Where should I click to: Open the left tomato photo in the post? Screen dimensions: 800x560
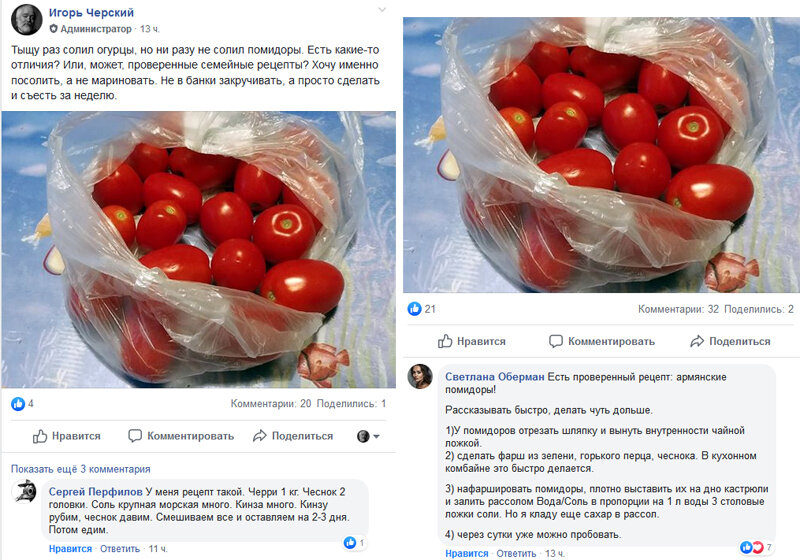tap(198, 249)
